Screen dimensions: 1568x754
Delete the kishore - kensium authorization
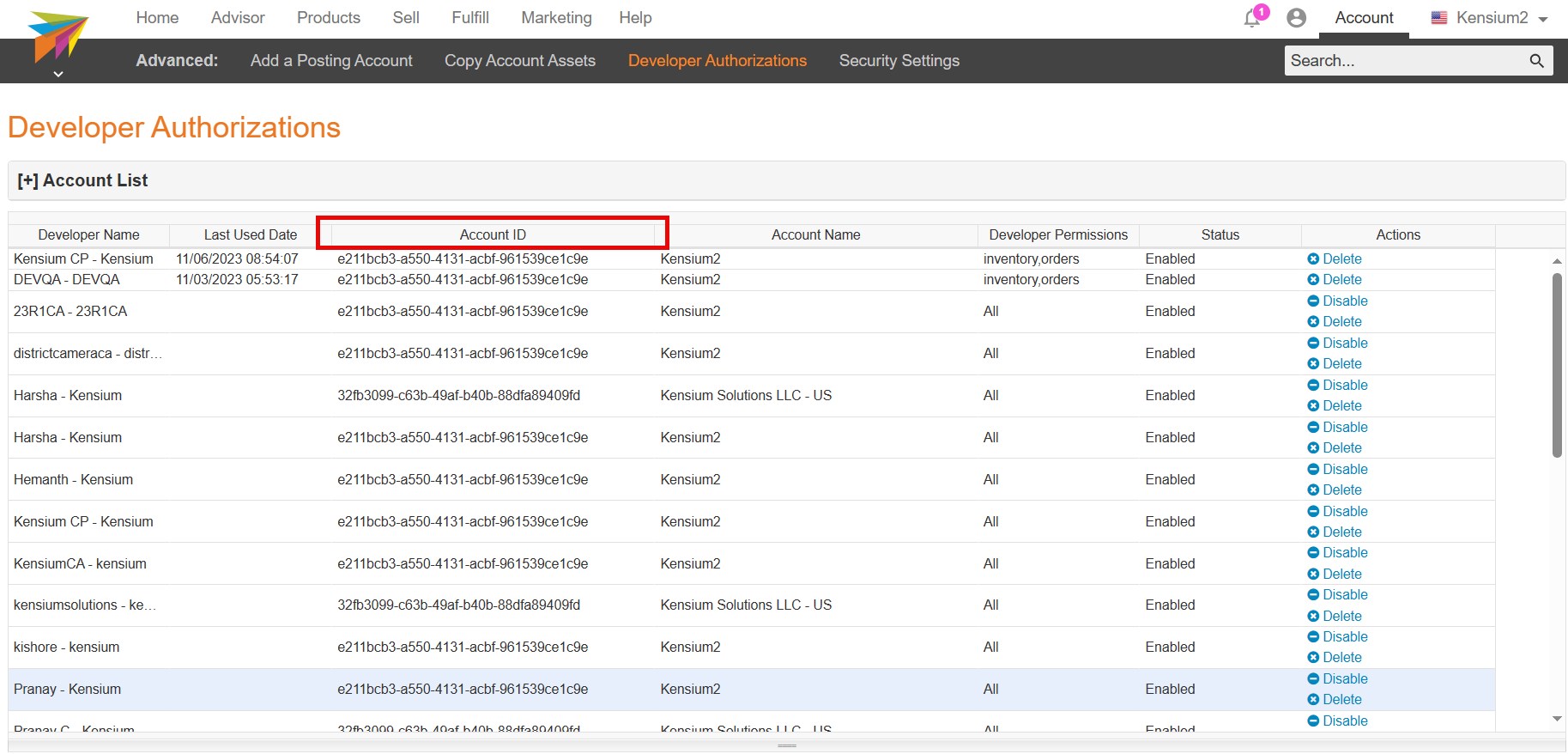[x=1335, y=658]
